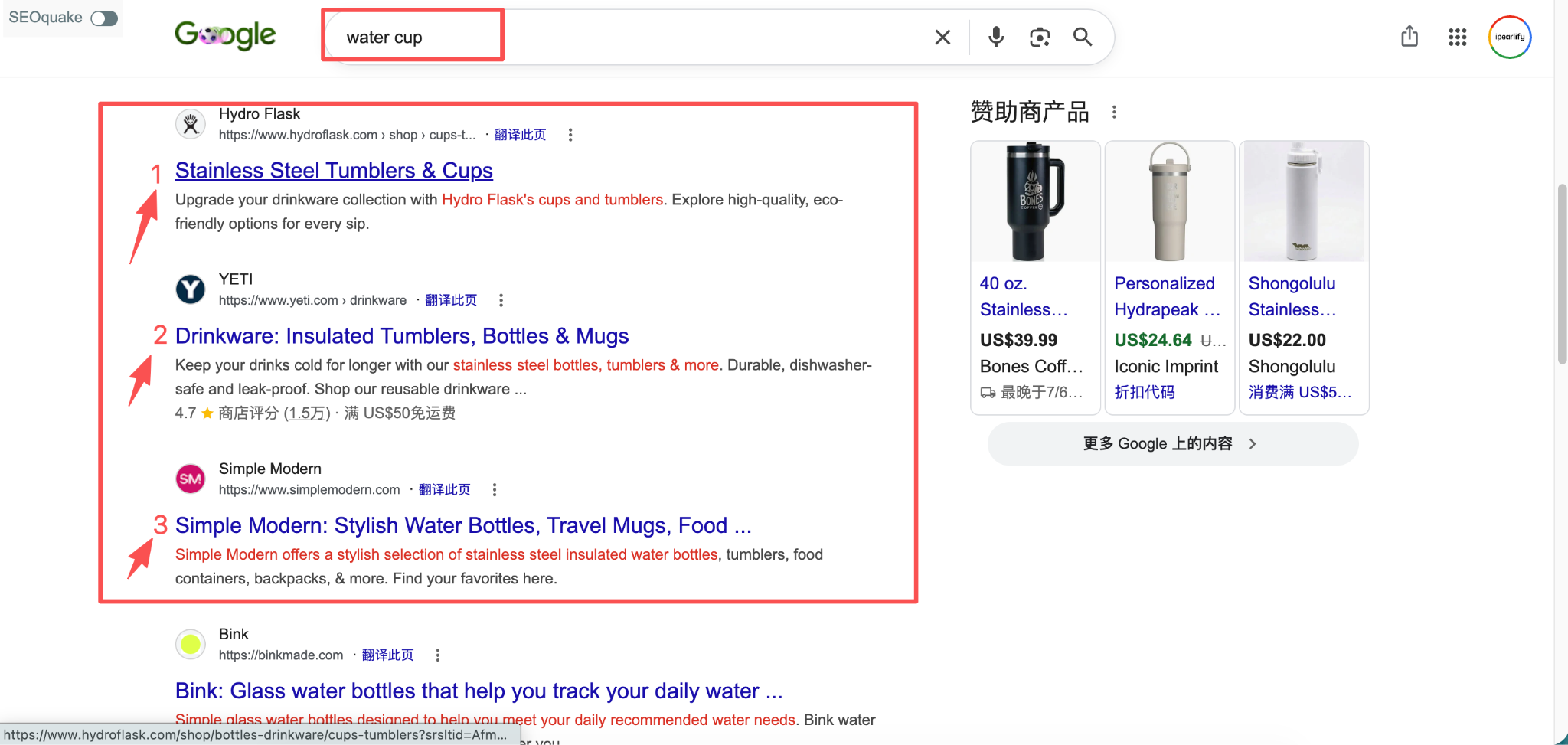Image resolution: width=1568 pixels, height=745 pixels.
Task: Start voice search with microphone icon
Action: [x=995, y=37]
